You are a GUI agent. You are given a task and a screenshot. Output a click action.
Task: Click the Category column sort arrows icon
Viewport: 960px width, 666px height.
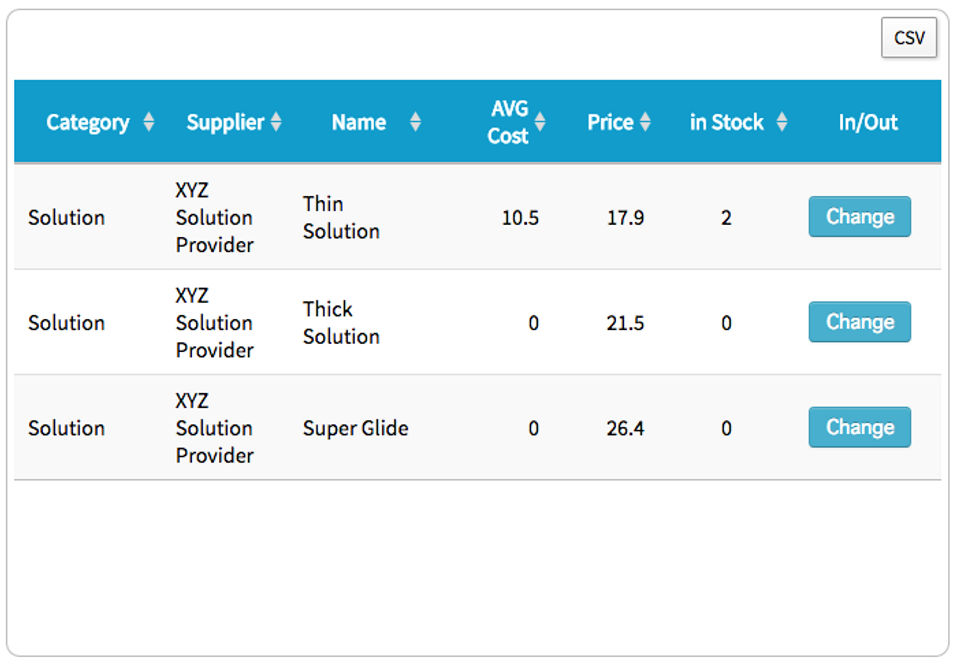(149, 122)
